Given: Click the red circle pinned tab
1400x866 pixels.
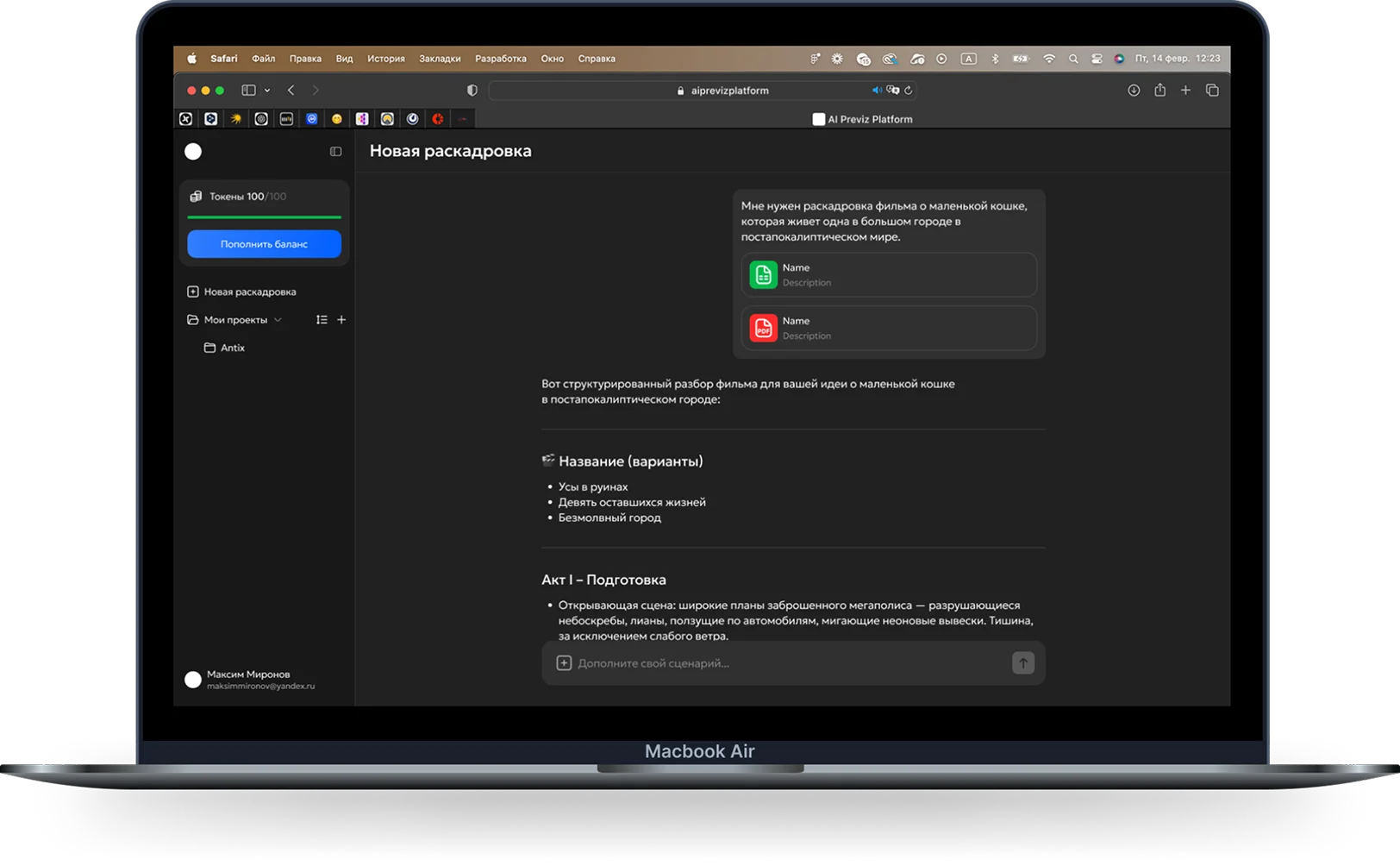Looking at the screenshot, I should 438,119.
